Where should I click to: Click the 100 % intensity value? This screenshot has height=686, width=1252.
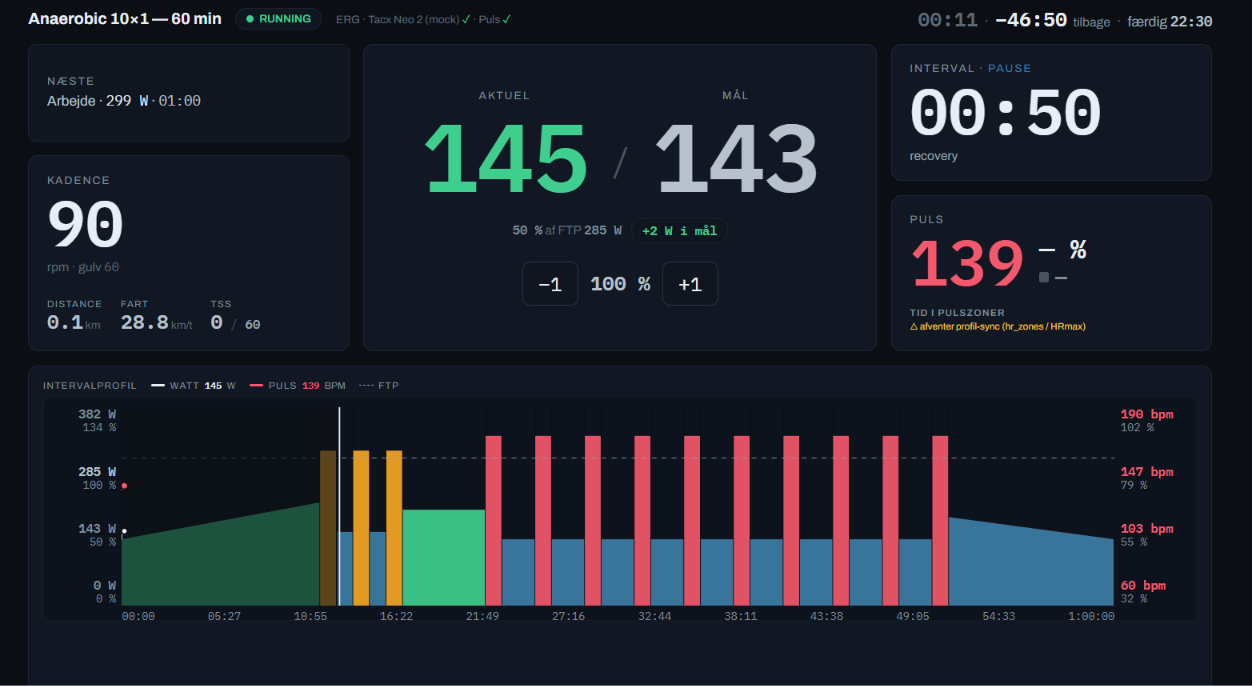tap(620, 284)
